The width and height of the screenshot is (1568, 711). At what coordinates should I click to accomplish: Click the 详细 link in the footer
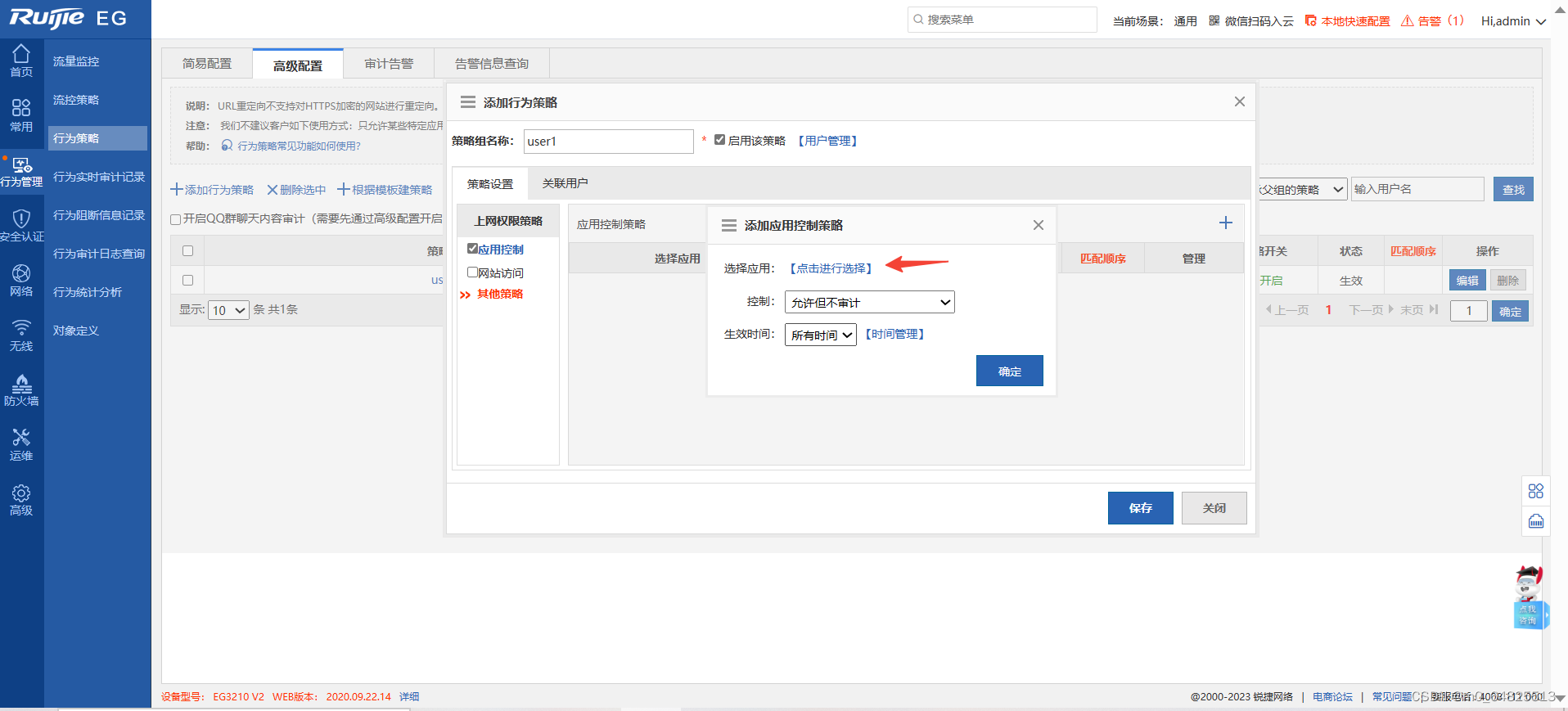(x=409, y=696)
